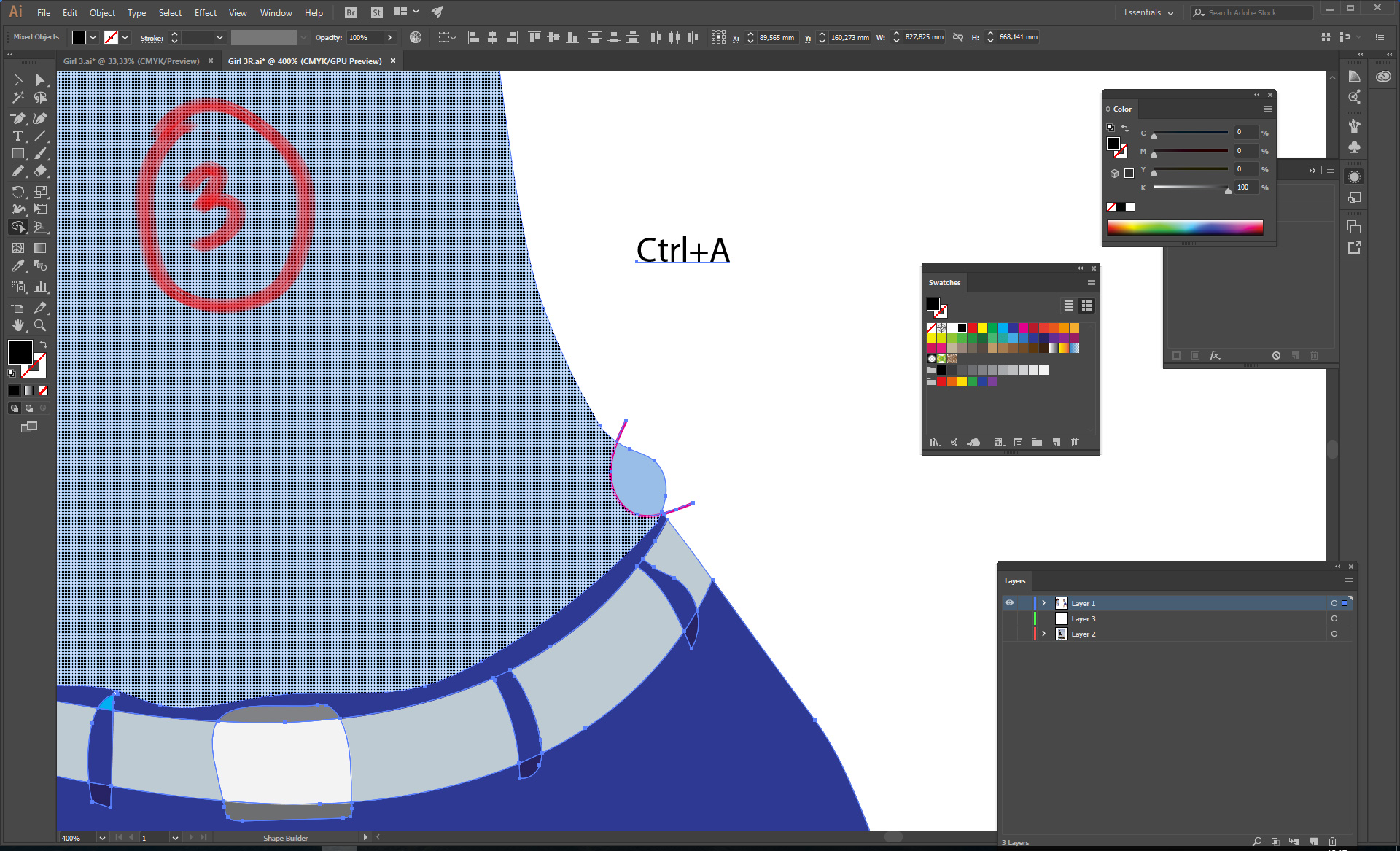Screen dimensions: 1400x851
Task: Set toolbar paint to None
Action: click(43, 391)
